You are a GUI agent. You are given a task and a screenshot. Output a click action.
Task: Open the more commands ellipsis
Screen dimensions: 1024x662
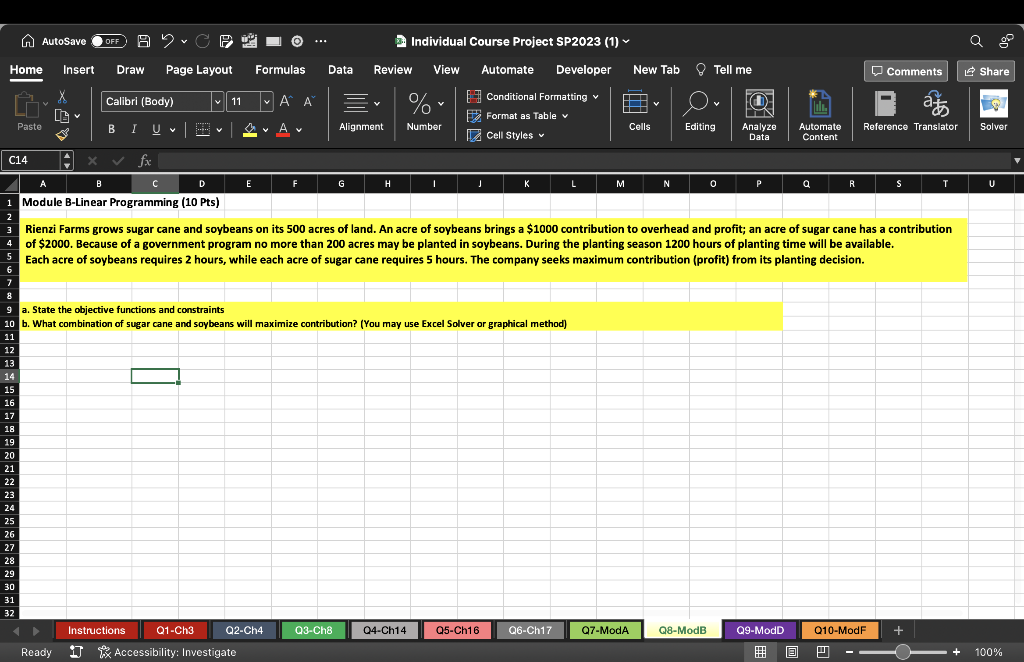(x=321, y=41)
